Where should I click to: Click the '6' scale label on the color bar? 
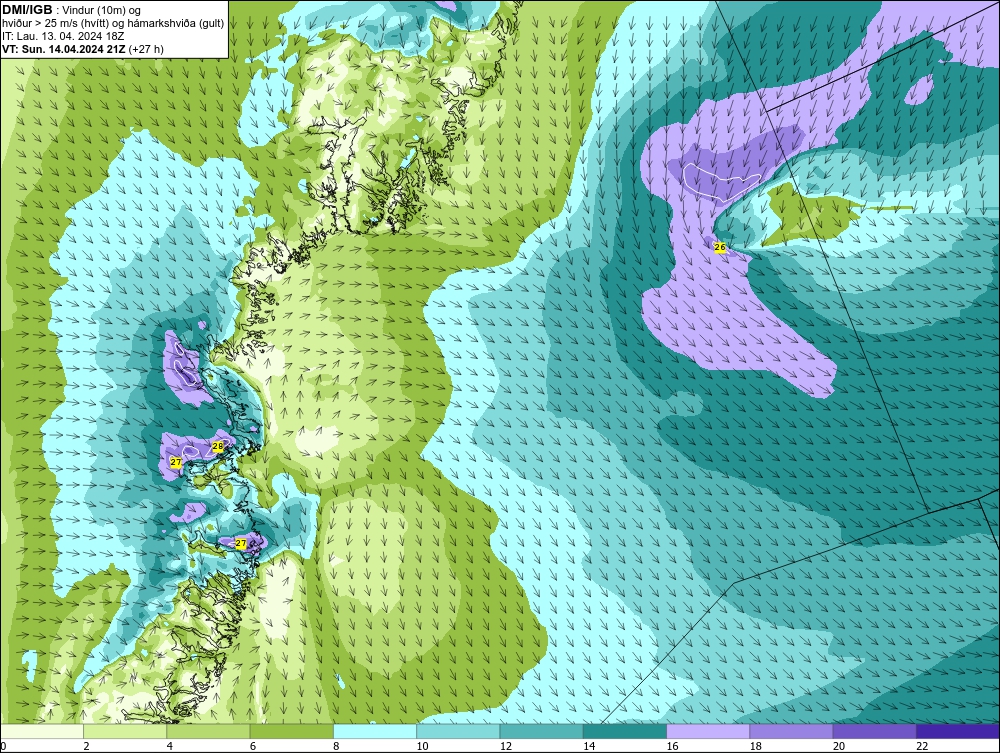253,747
